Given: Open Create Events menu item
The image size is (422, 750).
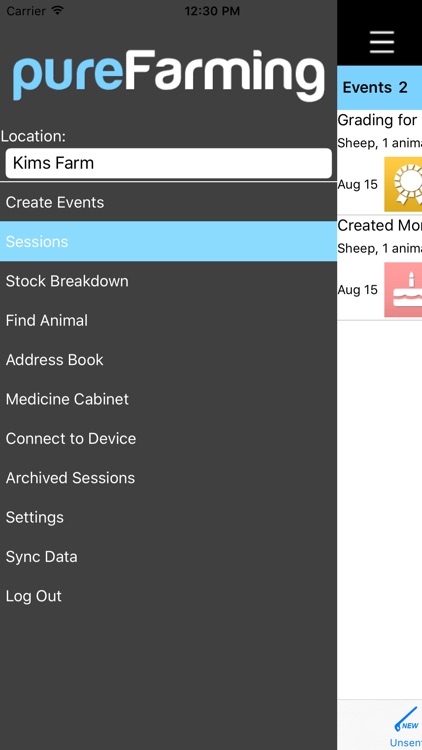Looking at the screenshot, I should [x=168, y=202].
